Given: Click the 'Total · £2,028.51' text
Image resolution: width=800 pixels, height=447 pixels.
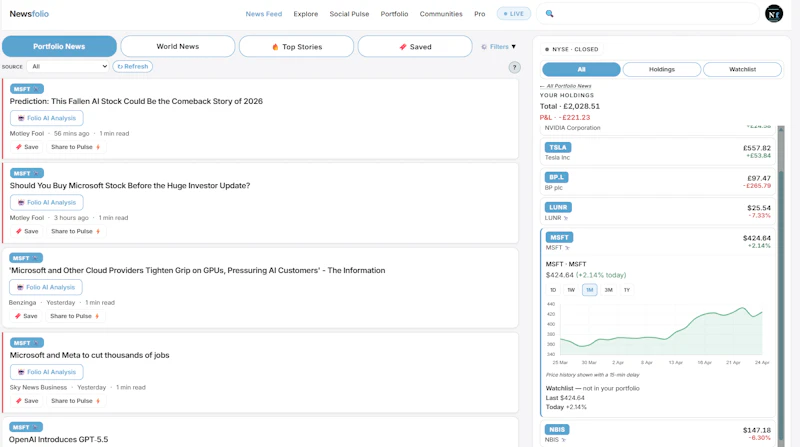Looking at the screenshot, I should [x=569, y=106].
